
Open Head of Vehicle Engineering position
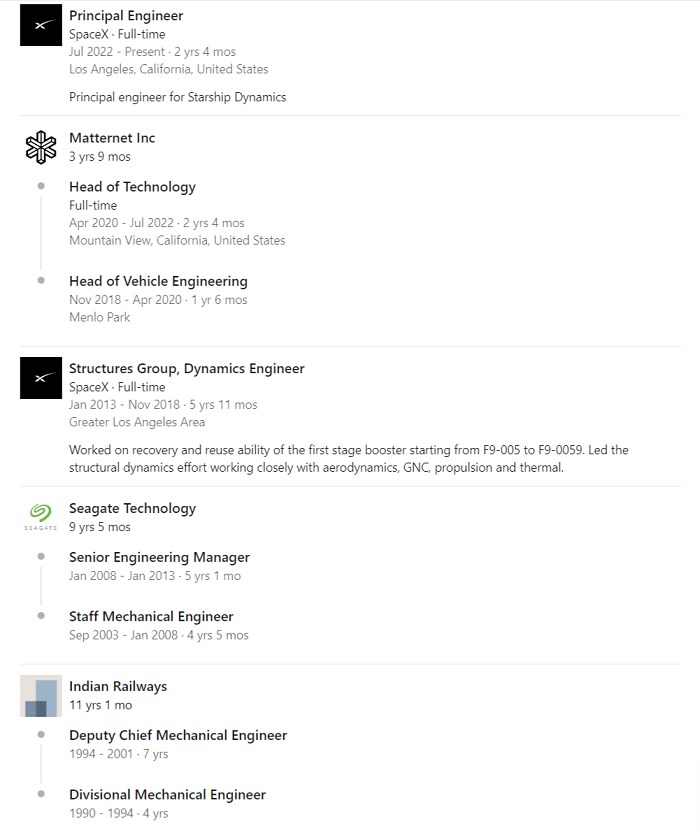pyautogui.click(x=158, y=281)
